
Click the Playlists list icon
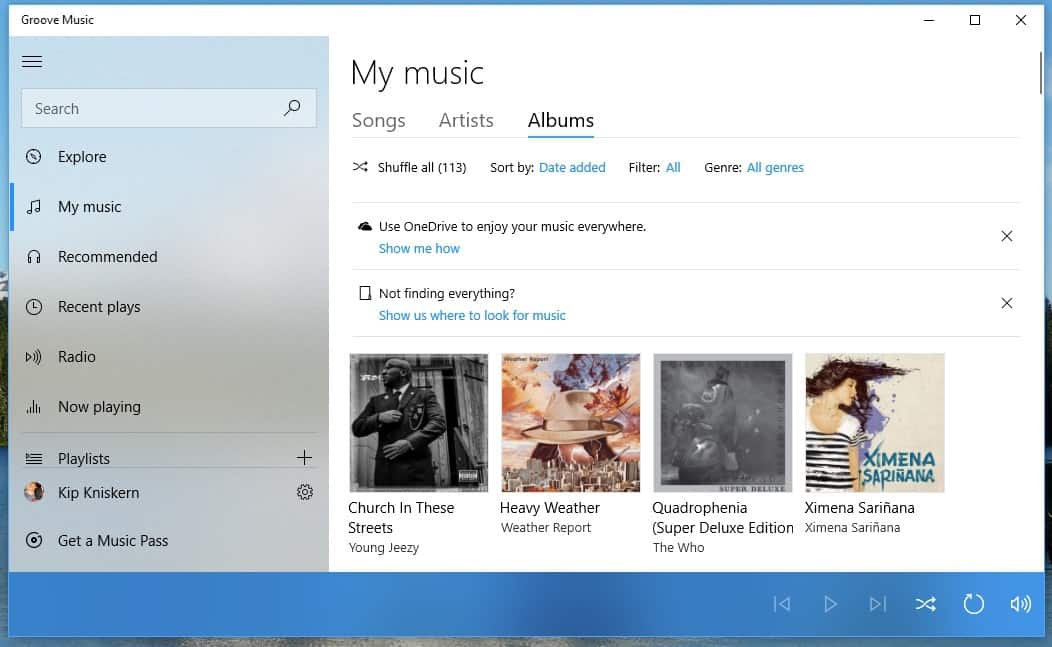34,458
